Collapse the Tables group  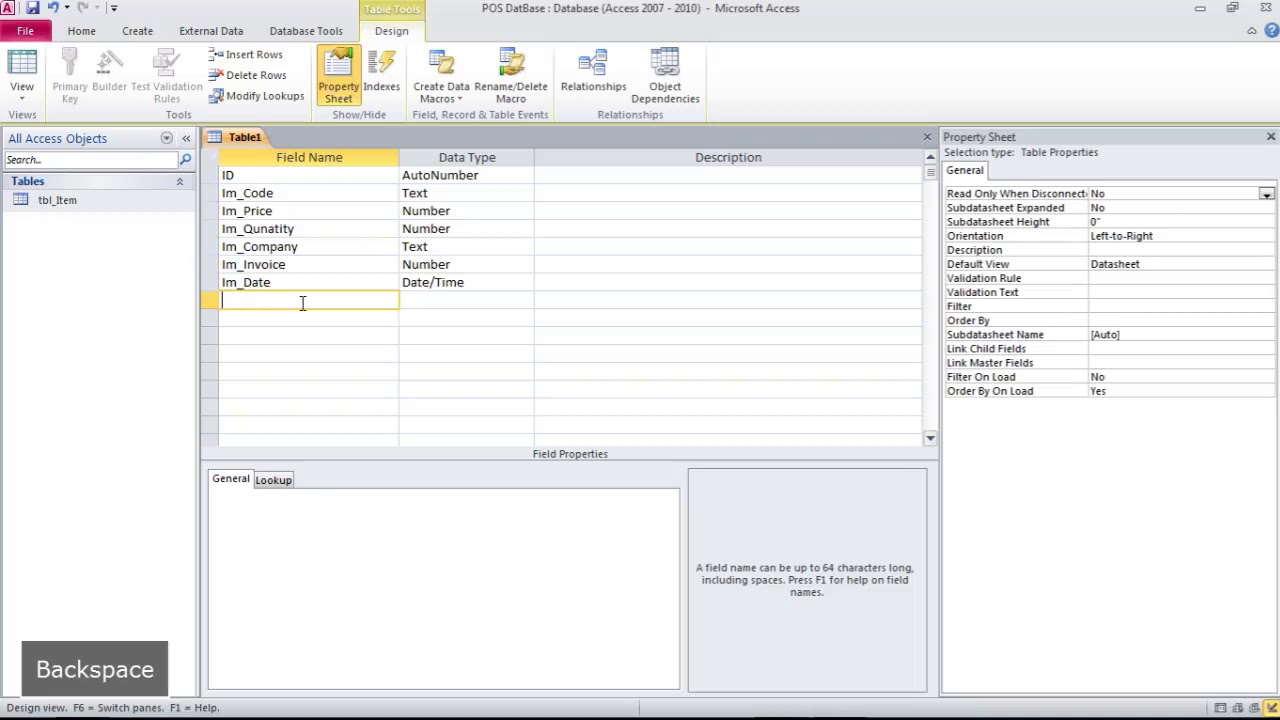180,181
